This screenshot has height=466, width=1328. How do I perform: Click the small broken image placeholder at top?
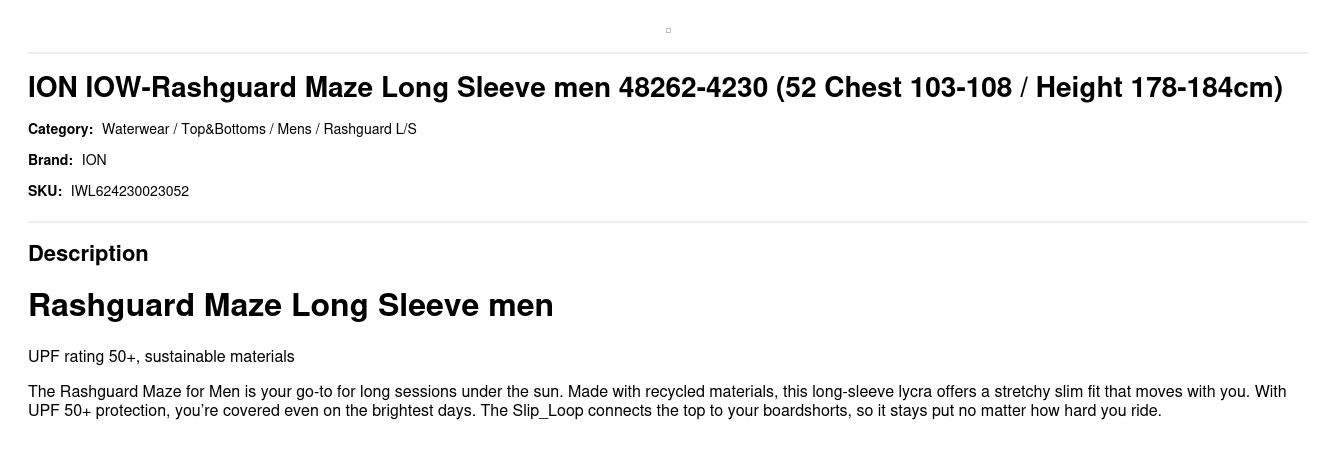point(668,30)
